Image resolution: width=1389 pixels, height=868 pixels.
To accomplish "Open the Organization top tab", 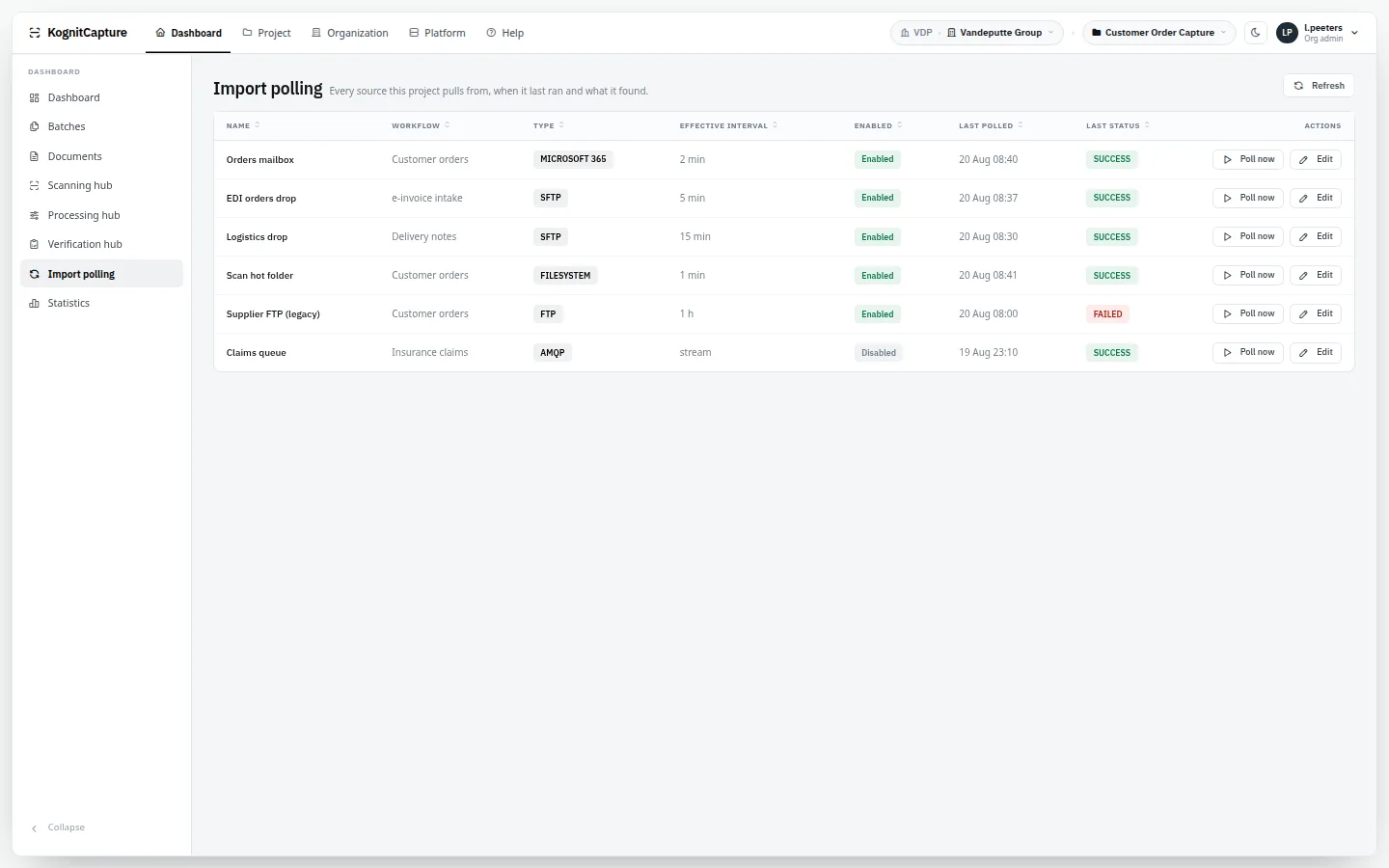I will pos(350,33).
